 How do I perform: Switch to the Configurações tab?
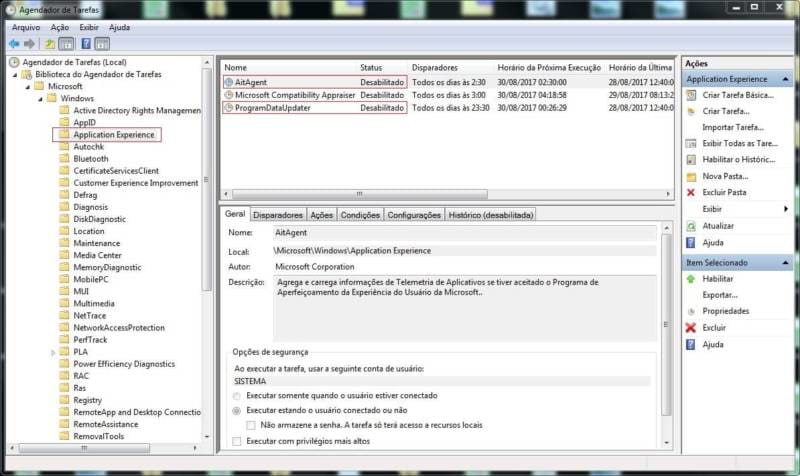pyautogui.click(x=414, y=215)
